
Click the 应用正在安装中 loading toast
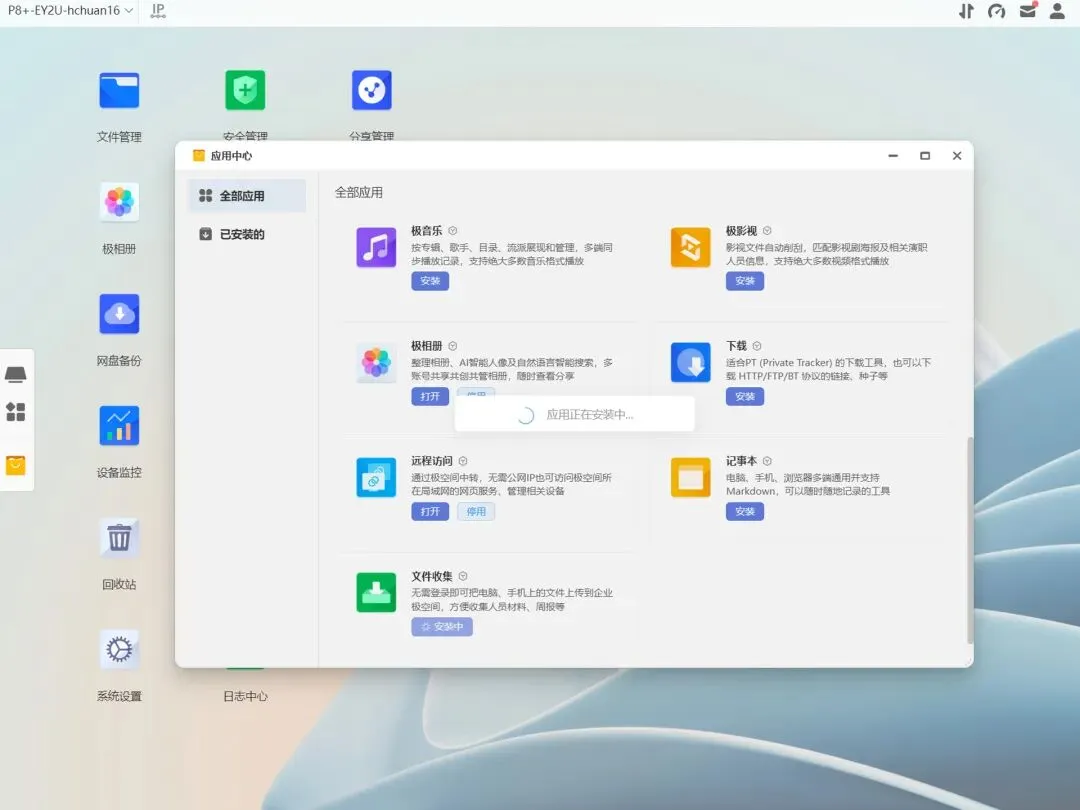click(574, 415)
